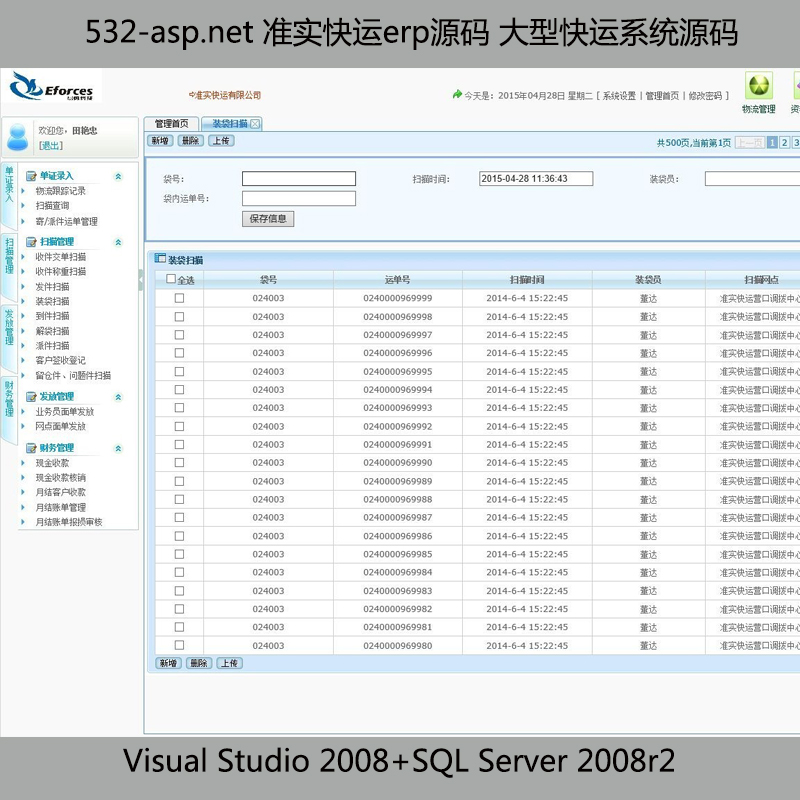The width and height of the screenshot is (800, 800).
Task: Check row with waybill 0240000969995
Action: [x=179, y=371]
